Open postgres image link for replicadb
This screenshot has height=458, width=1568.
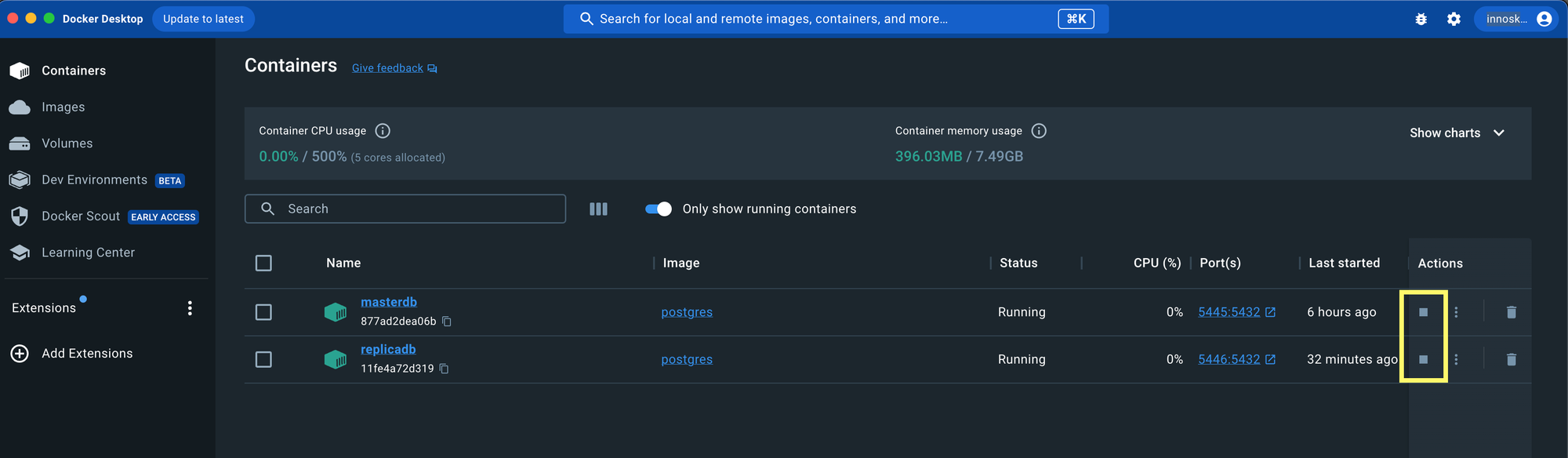[687, 359]
